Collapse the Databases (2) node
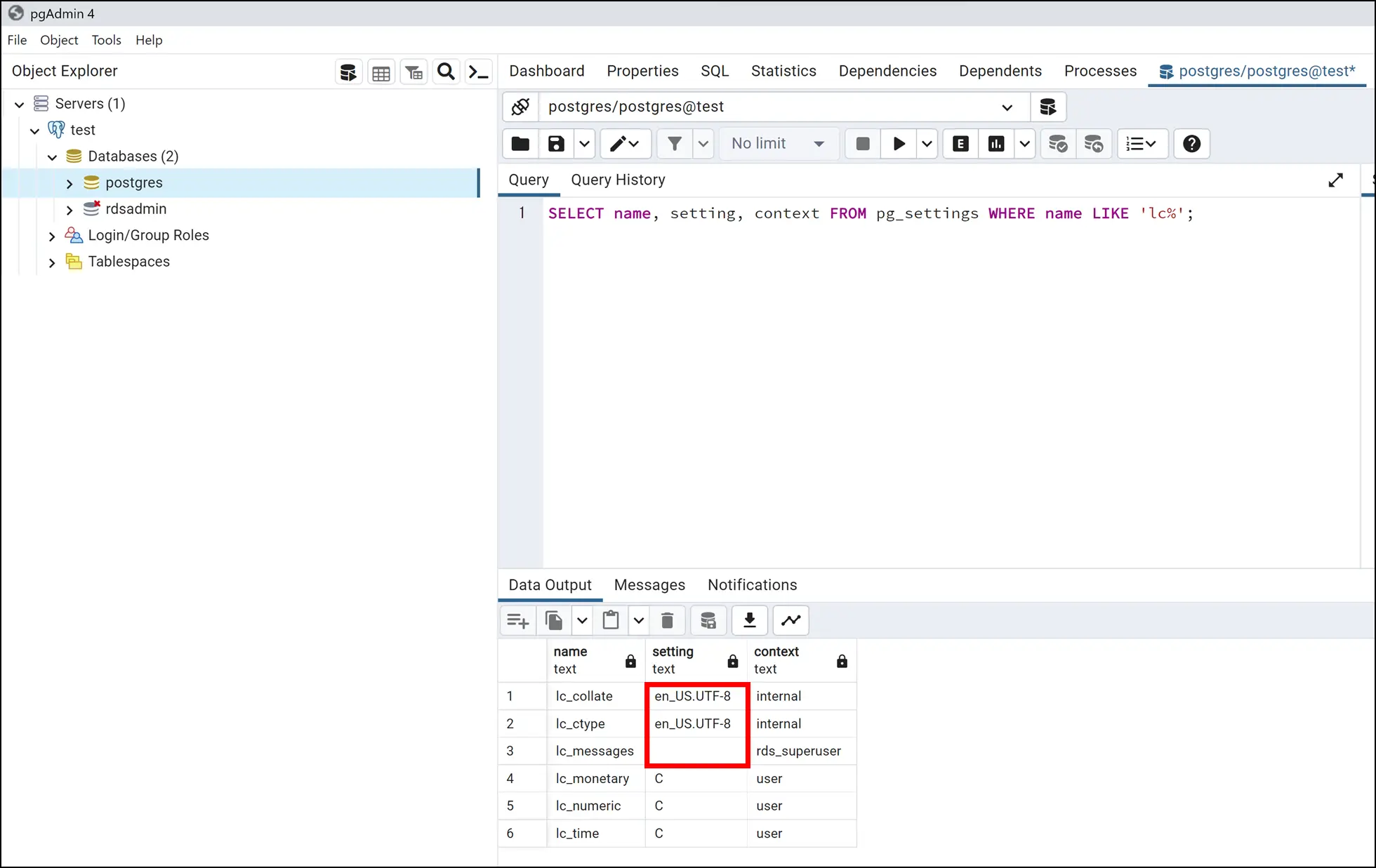This screenshot has width=1376, height=868. (x=52, y=157)
